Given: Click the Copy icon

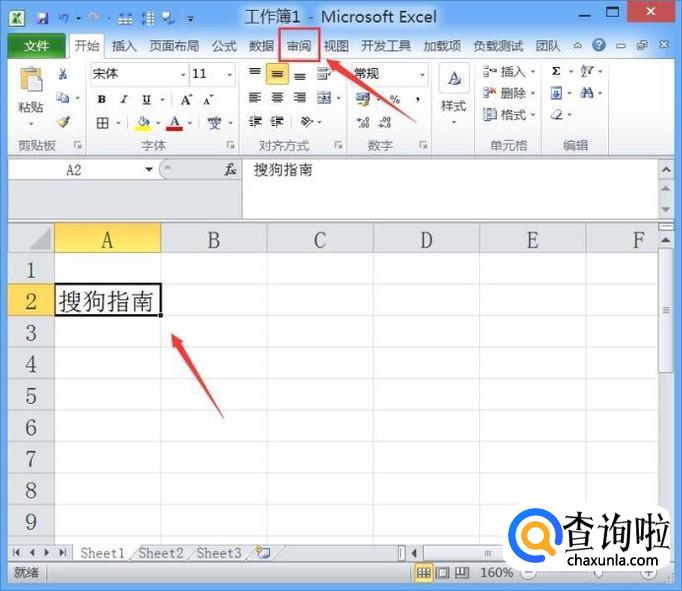Looking at the screenshot, I should click(x=63, y=98).
